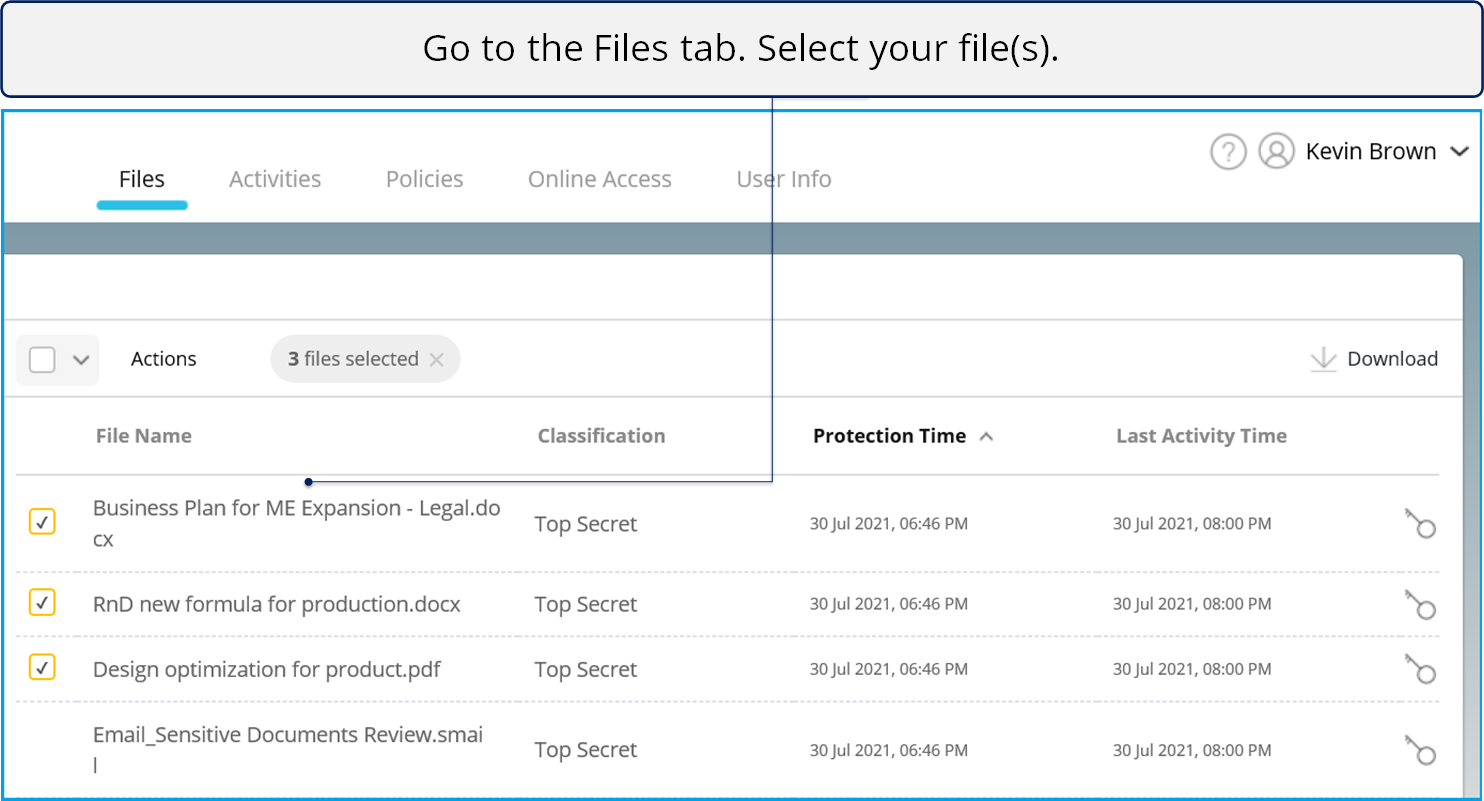Toggle the select-all checkbox
The width and height of the screenshot is (1484, 801).
pyautogui.click(x=42, y=360)
